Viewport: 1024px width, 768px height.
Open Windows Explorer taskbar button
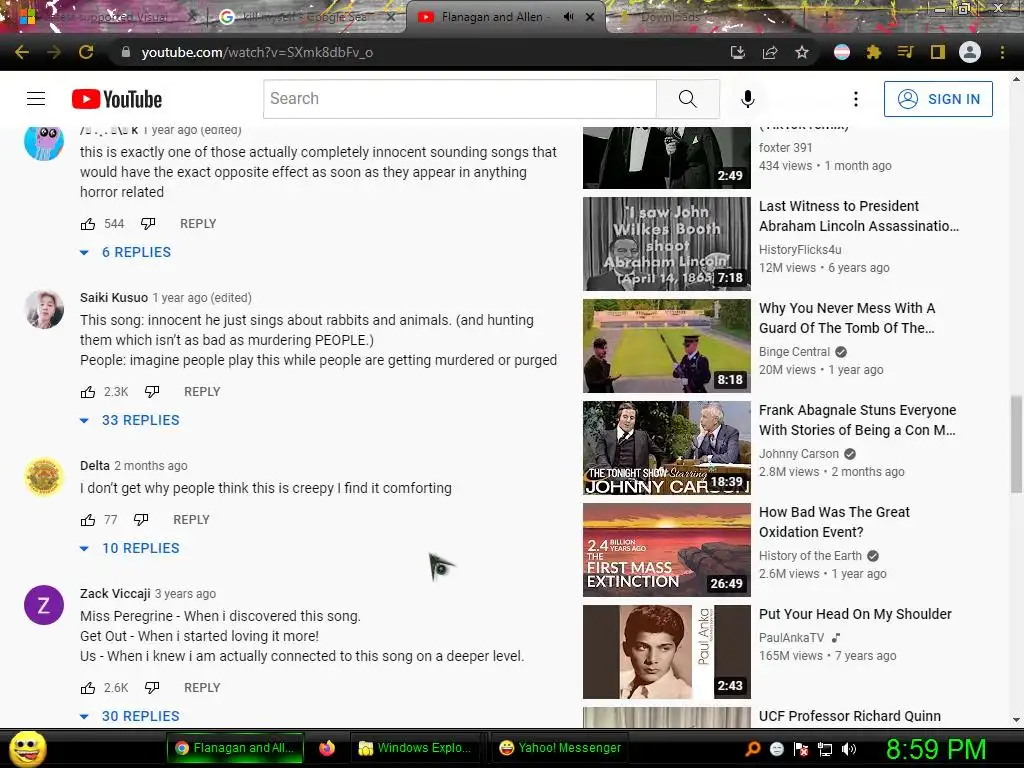[x=415, y=748]
